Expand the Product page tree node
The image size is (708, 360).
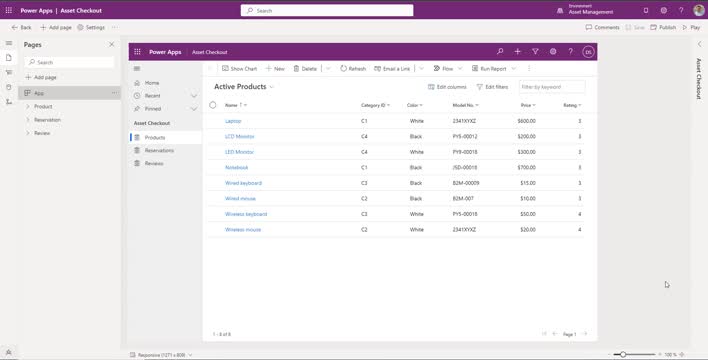coord(28,107)
